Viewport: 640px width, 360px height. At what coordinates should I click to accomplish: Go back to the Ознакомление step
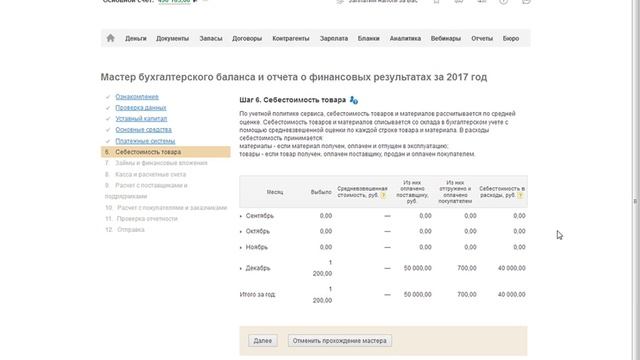coord(137,97)
